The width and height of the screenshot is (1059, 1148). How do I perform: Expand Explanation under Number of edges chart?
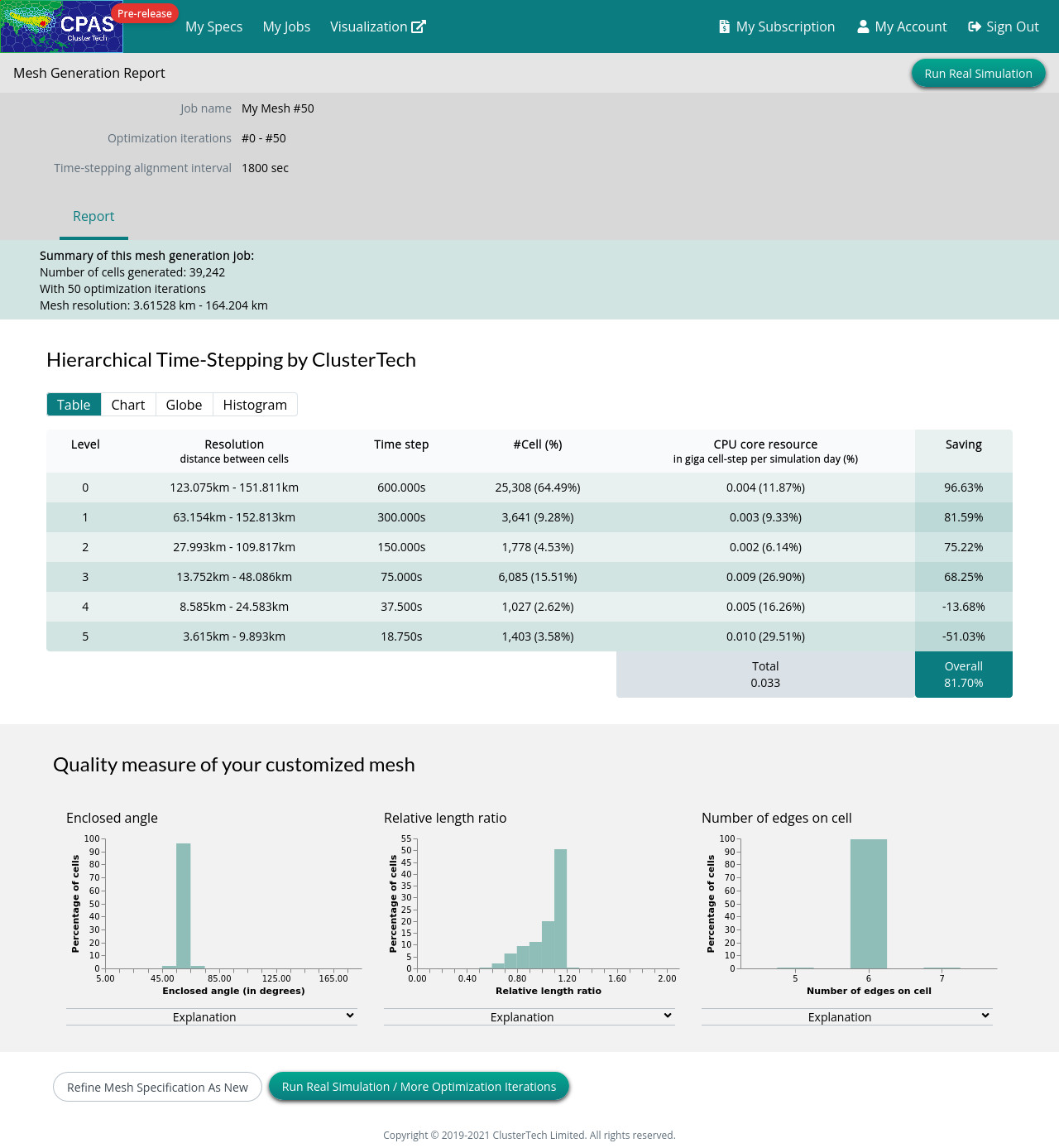tap(846, 1016)
